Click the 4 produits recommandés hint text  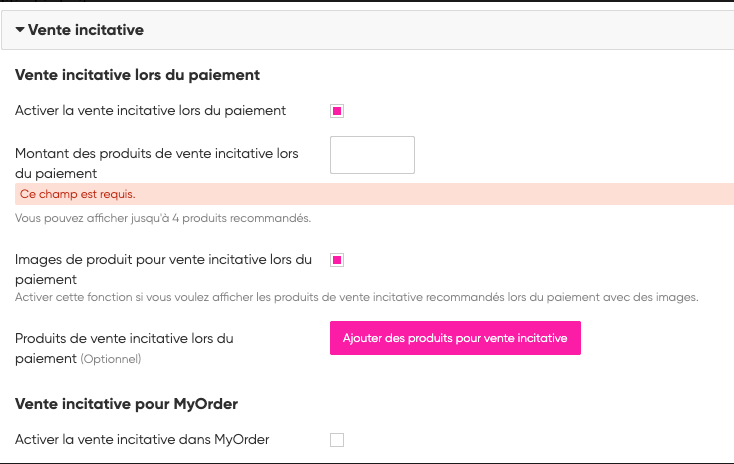[x=163, y=218]
